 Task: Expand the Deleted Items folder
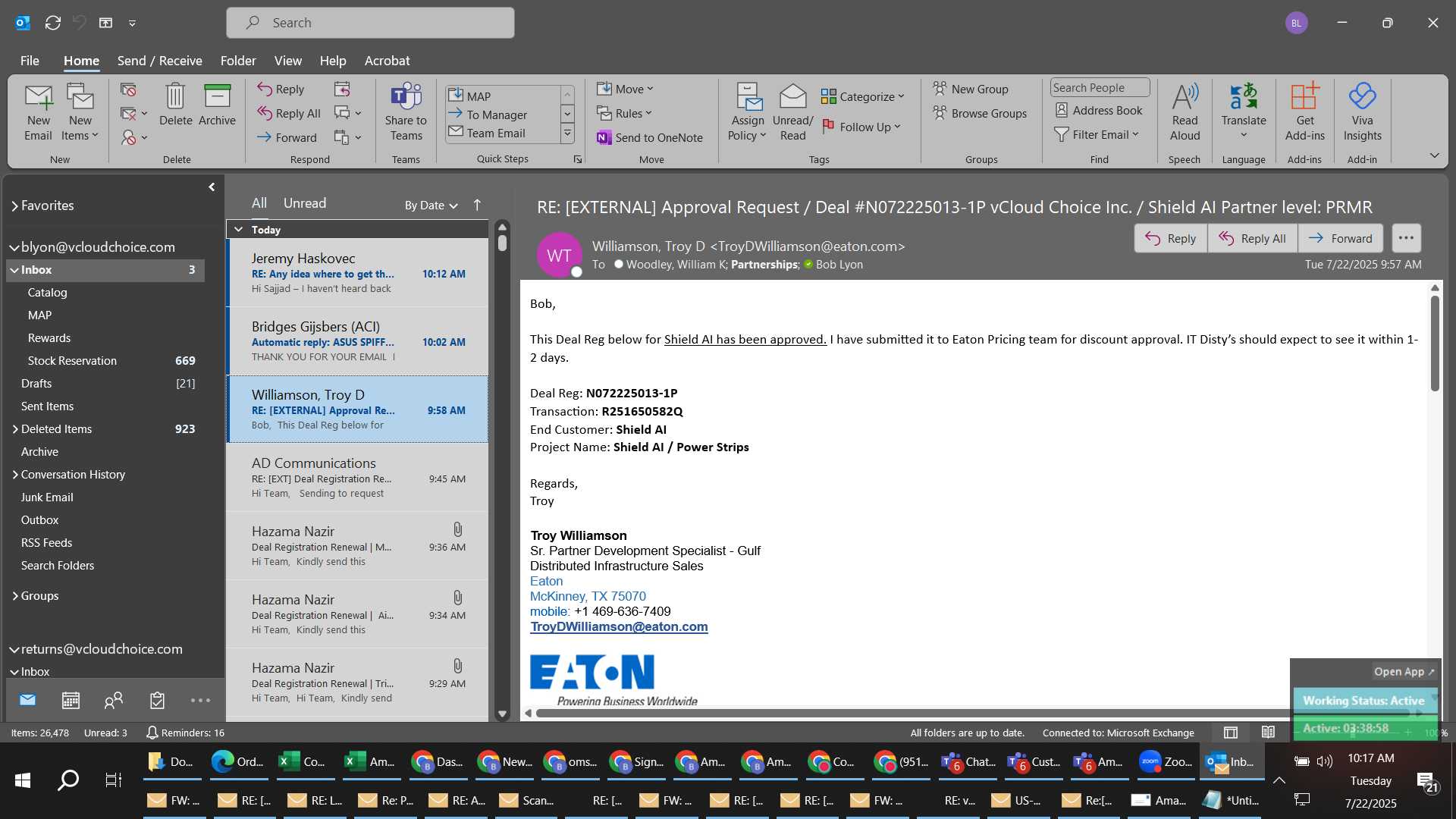point(15,429)
